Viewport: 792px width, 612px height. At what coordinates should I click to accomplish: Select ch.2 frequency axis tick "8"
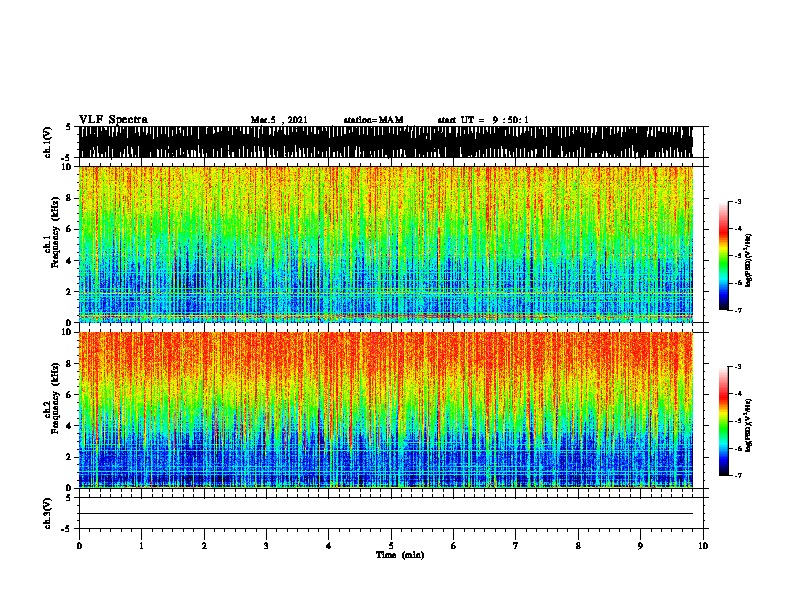pyautogui.click(x=70, y=364)
